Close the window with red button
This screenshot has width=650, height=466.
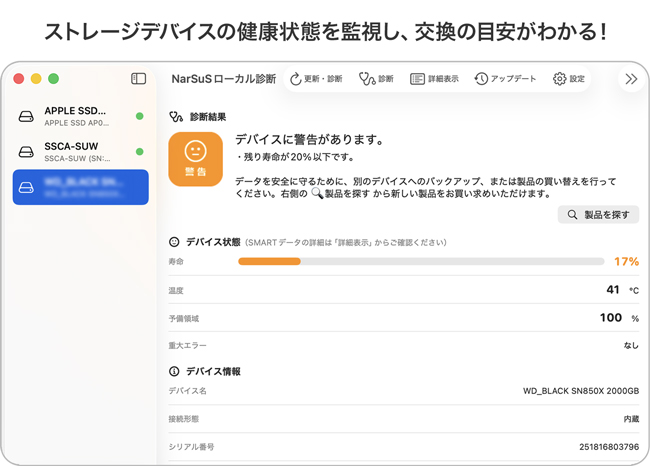pos(19,78)
